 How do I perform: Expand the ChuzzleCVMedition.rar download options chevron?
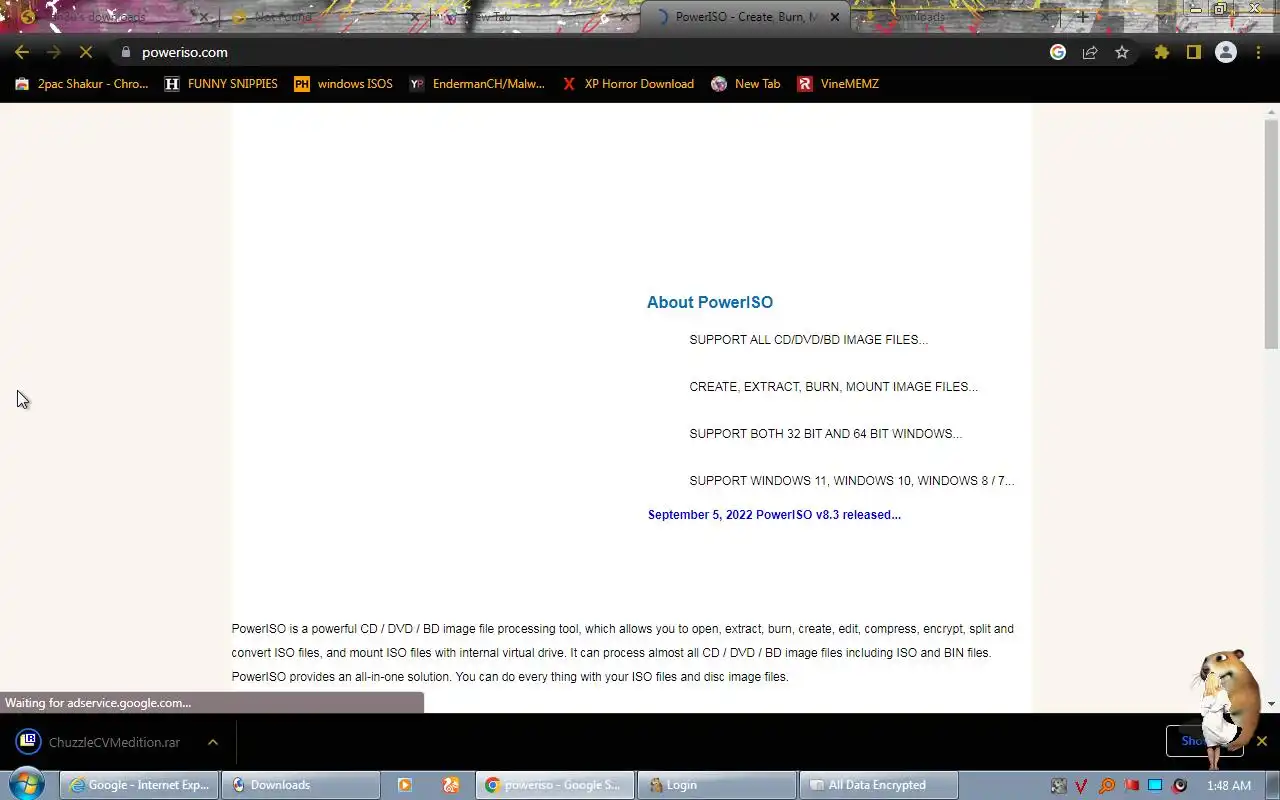pos(212,742)
